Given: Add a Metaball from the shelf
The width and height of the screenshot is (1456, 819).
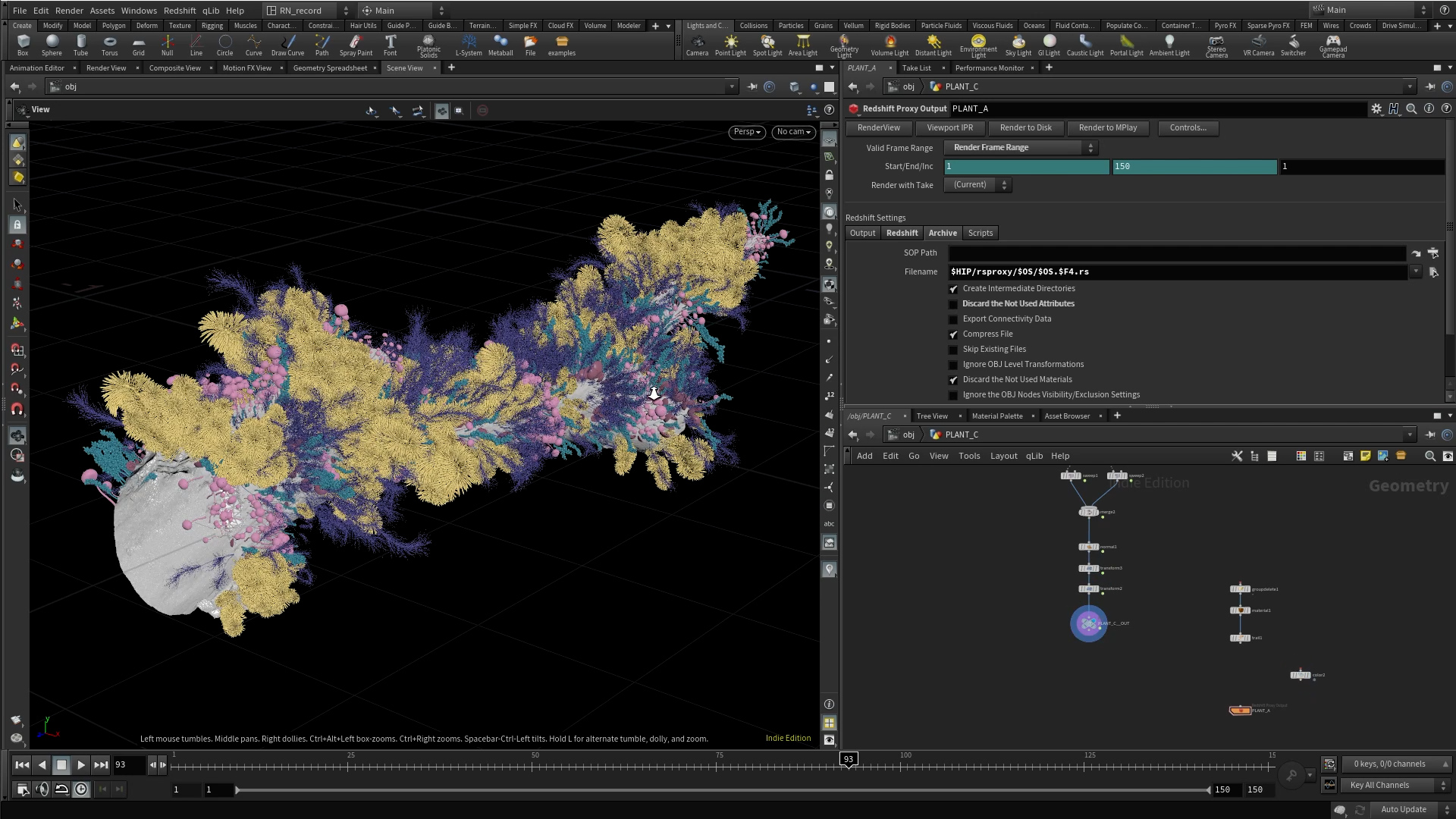Looking at the screenshot, I should coord(500,45).
